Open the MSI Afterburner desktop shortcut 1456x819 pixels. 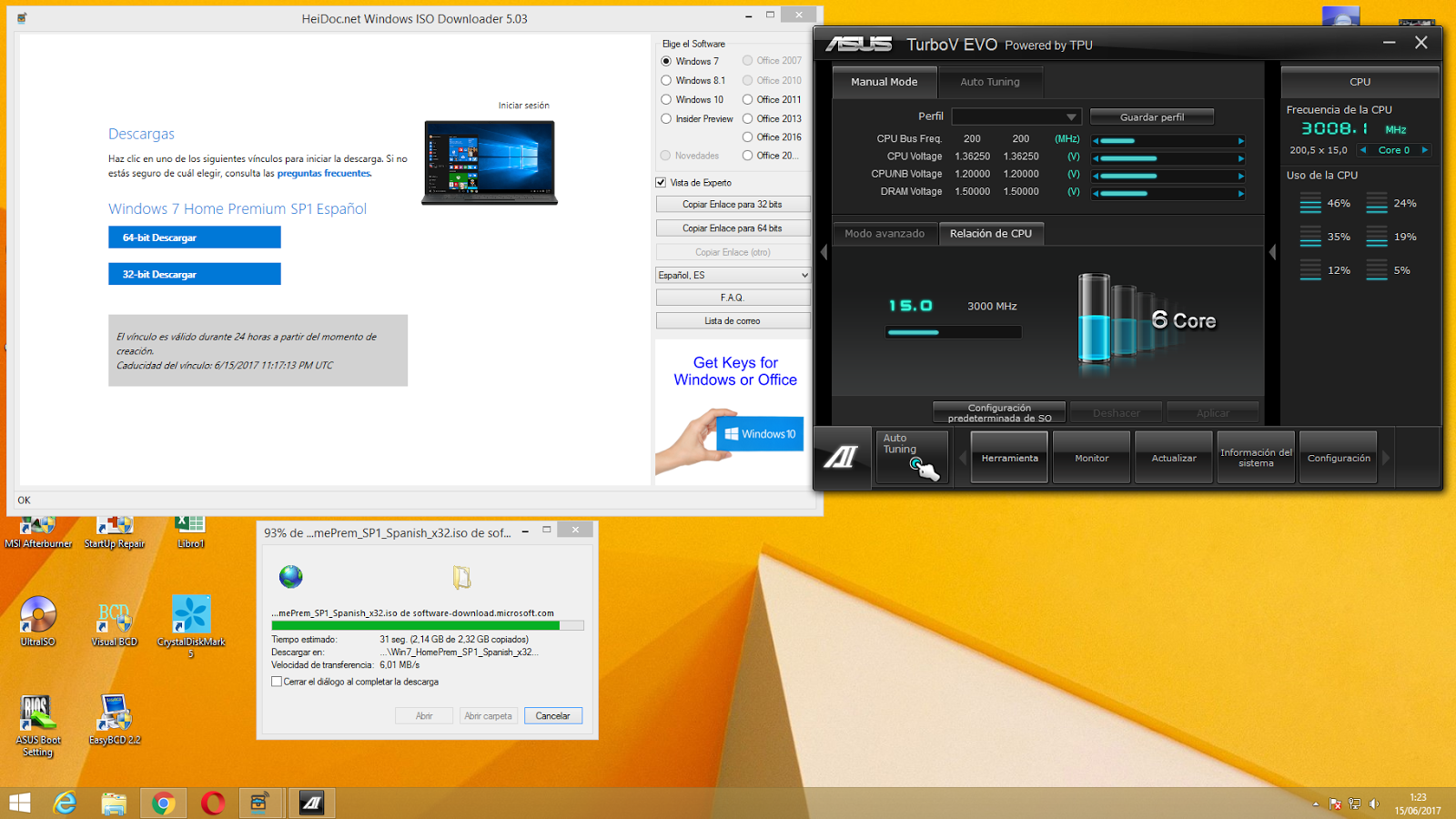pos(38,533)
